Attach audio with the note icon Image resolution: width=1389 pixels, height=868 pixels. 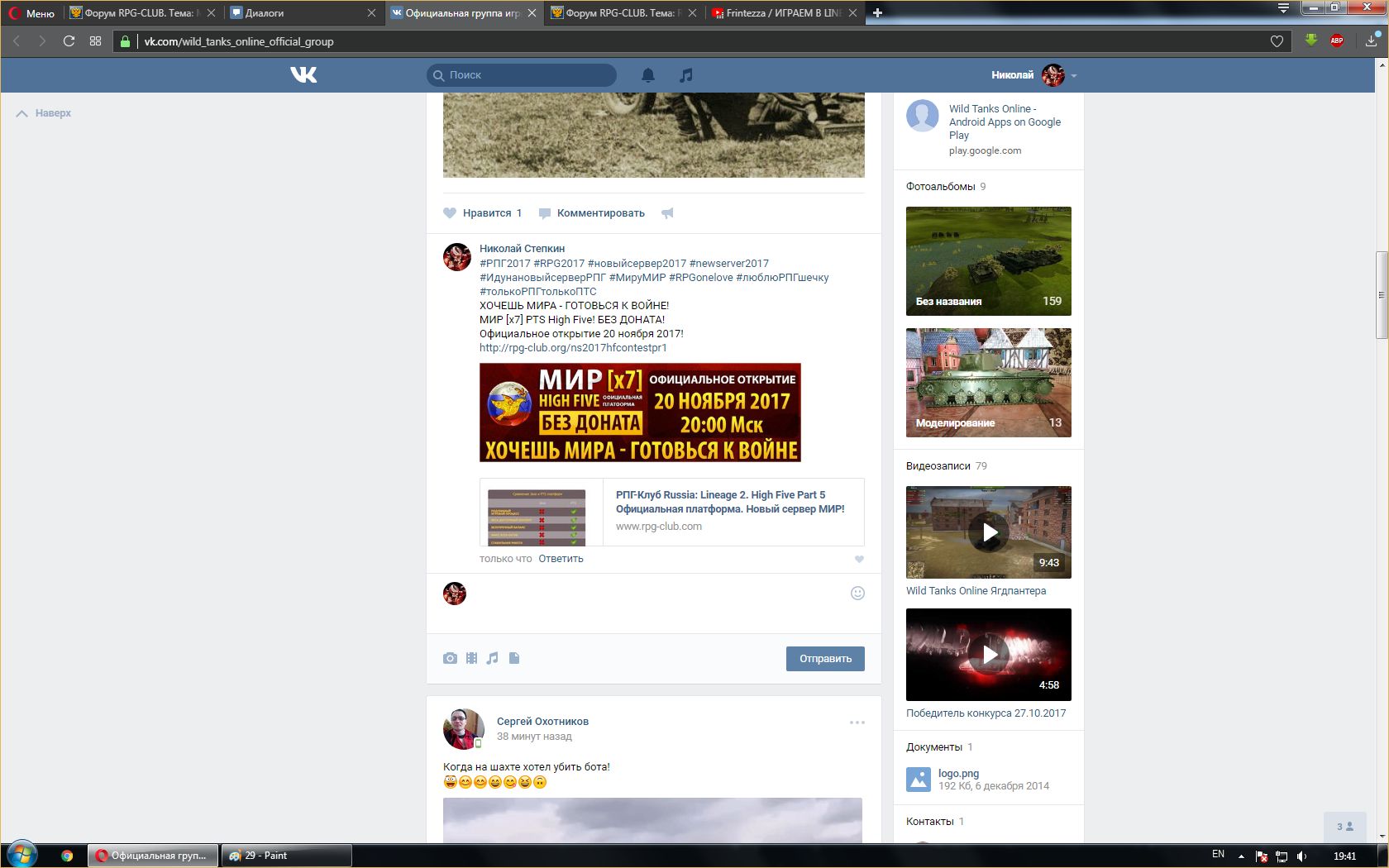(492, 658)
